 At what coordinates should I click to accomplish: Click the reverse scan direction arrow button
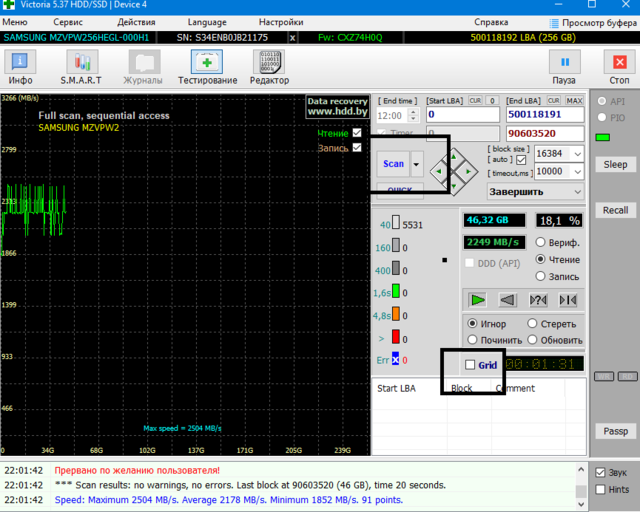(508, 299)
